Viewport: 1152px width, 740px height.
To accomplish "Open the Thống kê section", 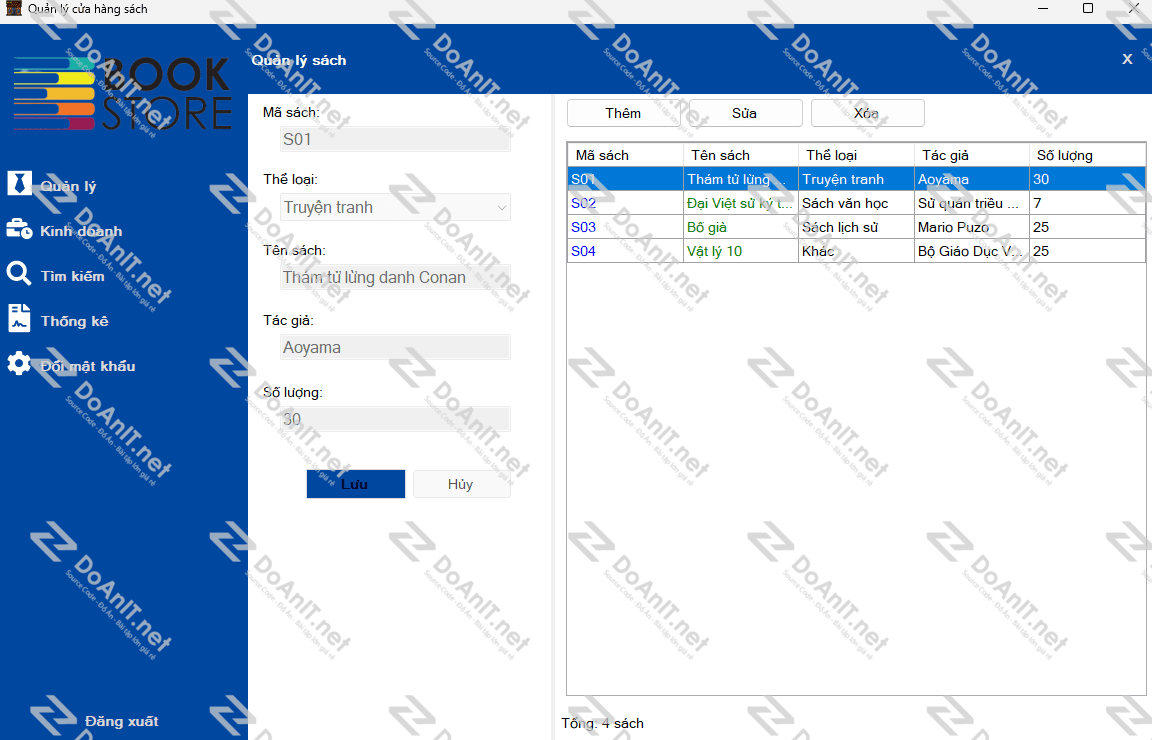I will (74, 321).
